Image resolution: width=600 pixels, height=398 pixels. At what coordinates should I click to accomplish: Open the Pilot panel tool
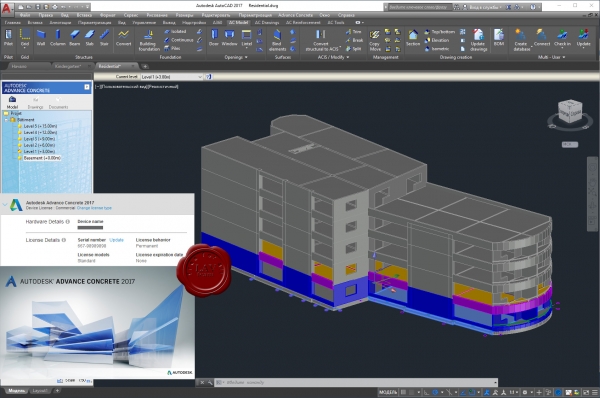8,38
